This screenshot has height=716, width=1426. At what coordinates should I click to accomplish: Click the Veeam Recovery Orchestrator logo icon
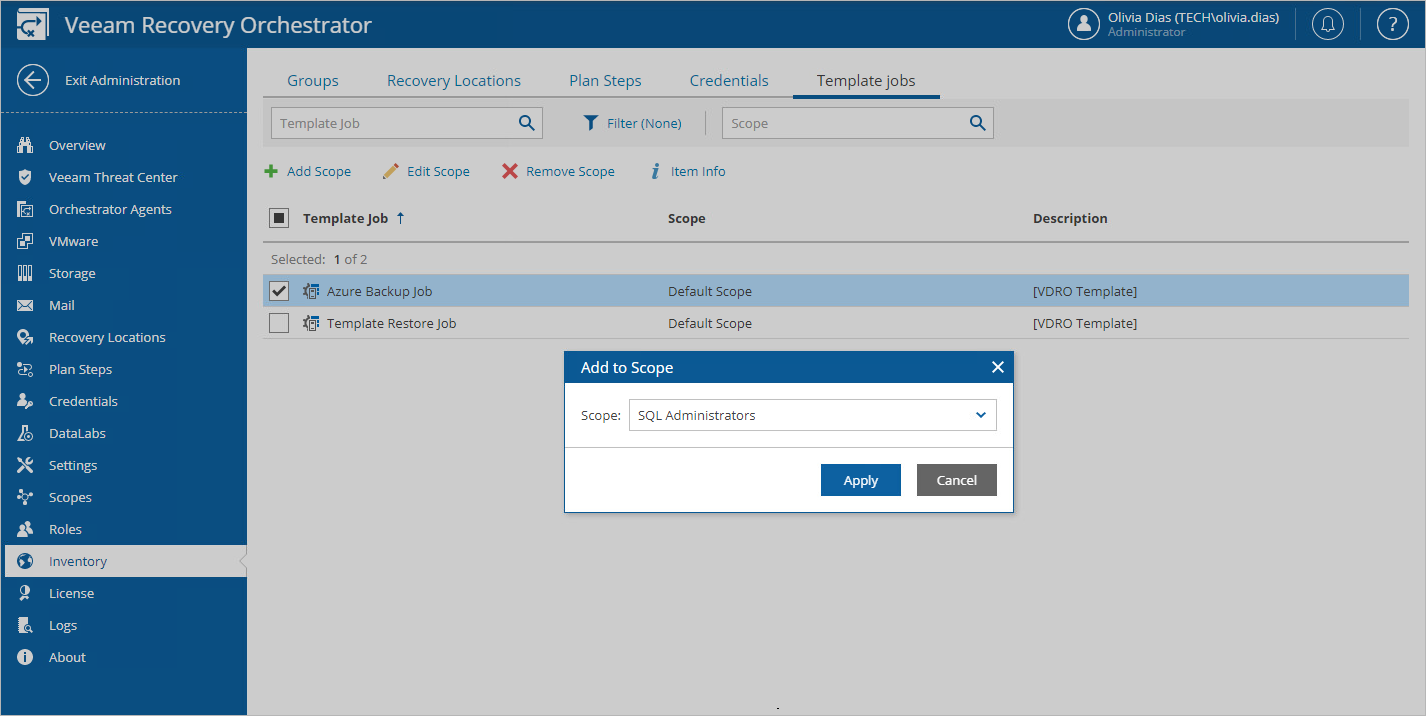[31, 25]
